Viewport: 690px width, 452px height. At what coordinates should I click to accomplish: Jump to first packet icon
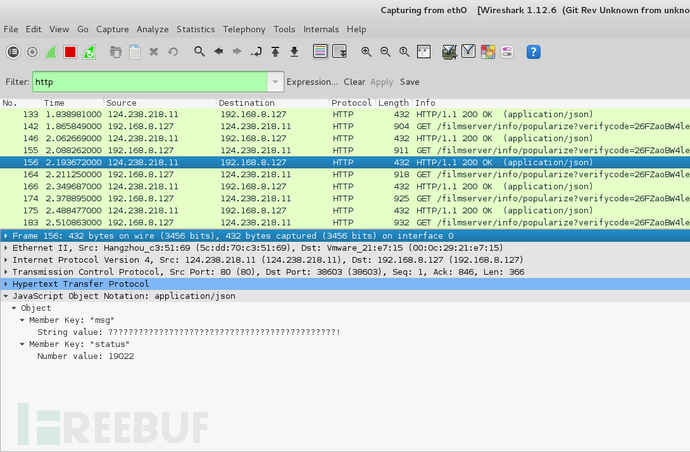pyautogui.click(x=275, y=52)
